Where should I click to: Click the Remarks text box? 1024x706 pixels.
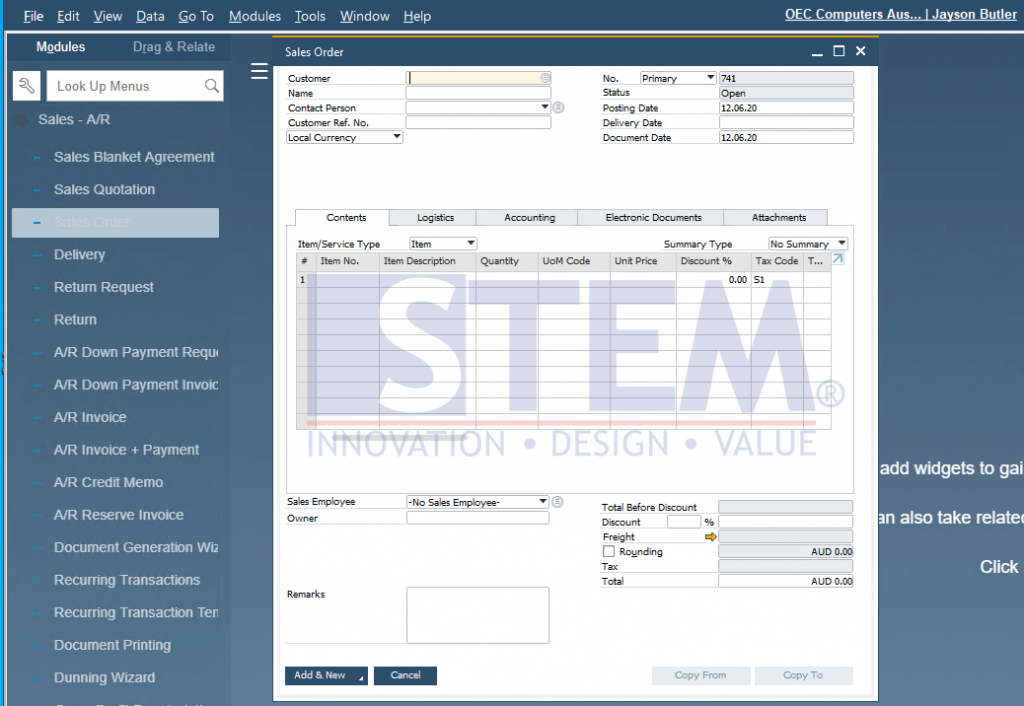[477, 614]
